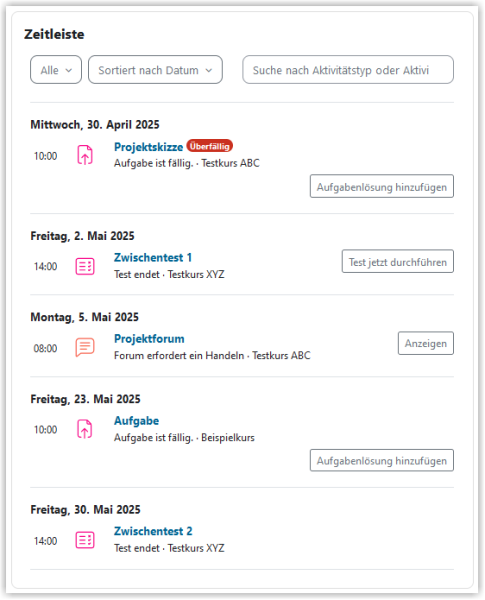Click Aufgabenlösung hinzufügen for Beispielkurs Aufgabe
This screenshot has width=485, height=600.
[382, 460]
